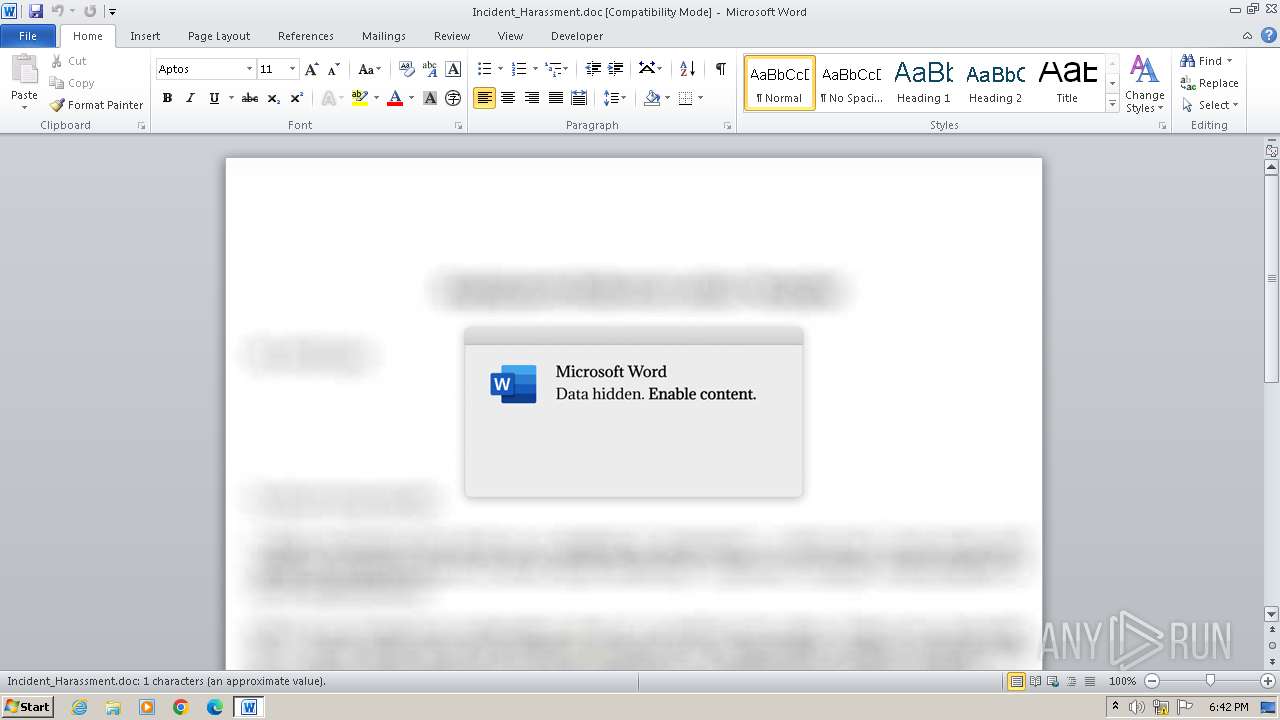The image size is (1280, 720).
Task: Click the Paste icon
Action: pyautogui.click(x=24, y=70)
